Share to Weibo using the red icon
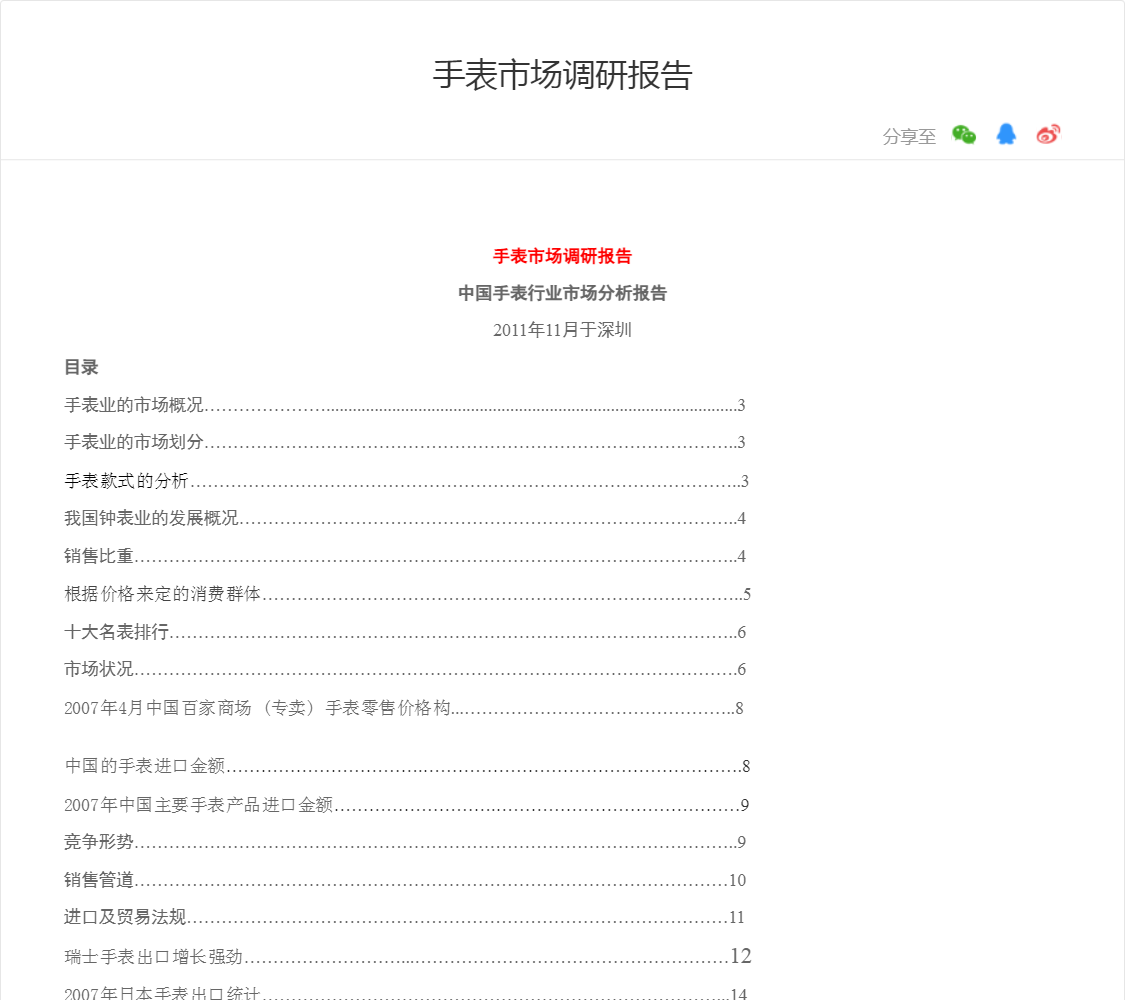1125x1000 pixels. point(1048,135)
